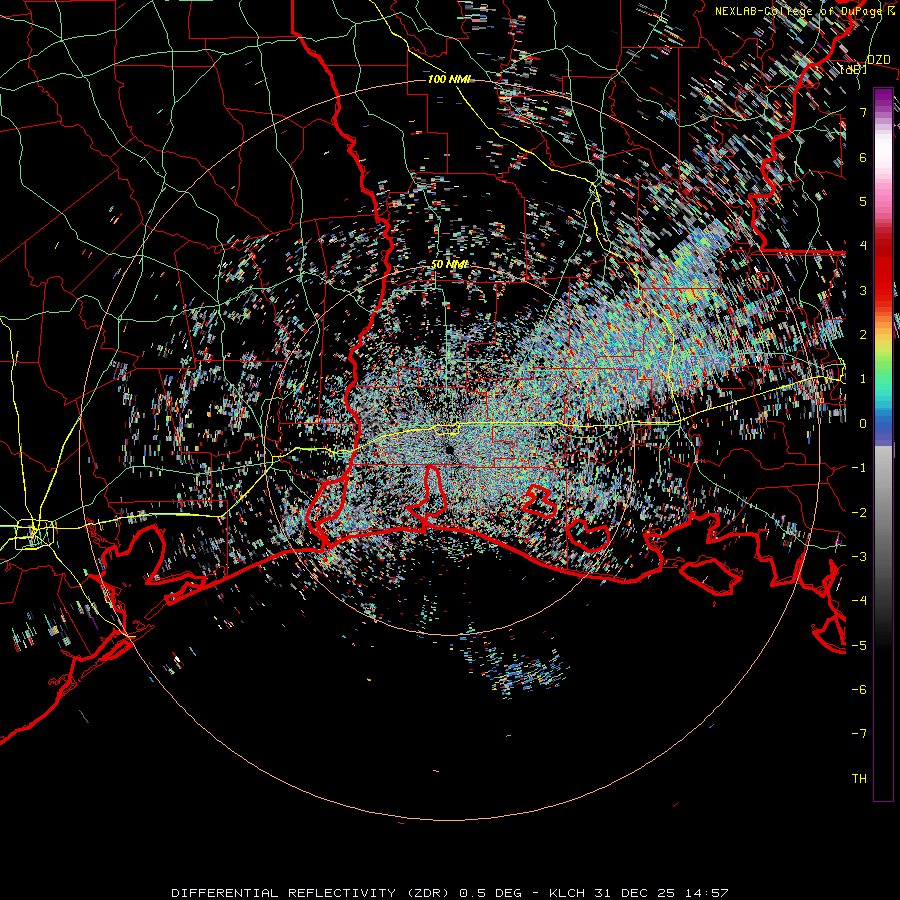Viewport: 900px width, 900px height.
Task: Click the 1 value on the color scale
Action: click(863, 379)
